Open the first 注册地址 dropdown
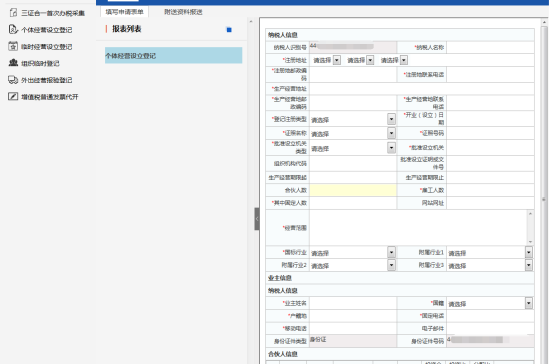This screenshot has height=364, width=554. [337, 60]
